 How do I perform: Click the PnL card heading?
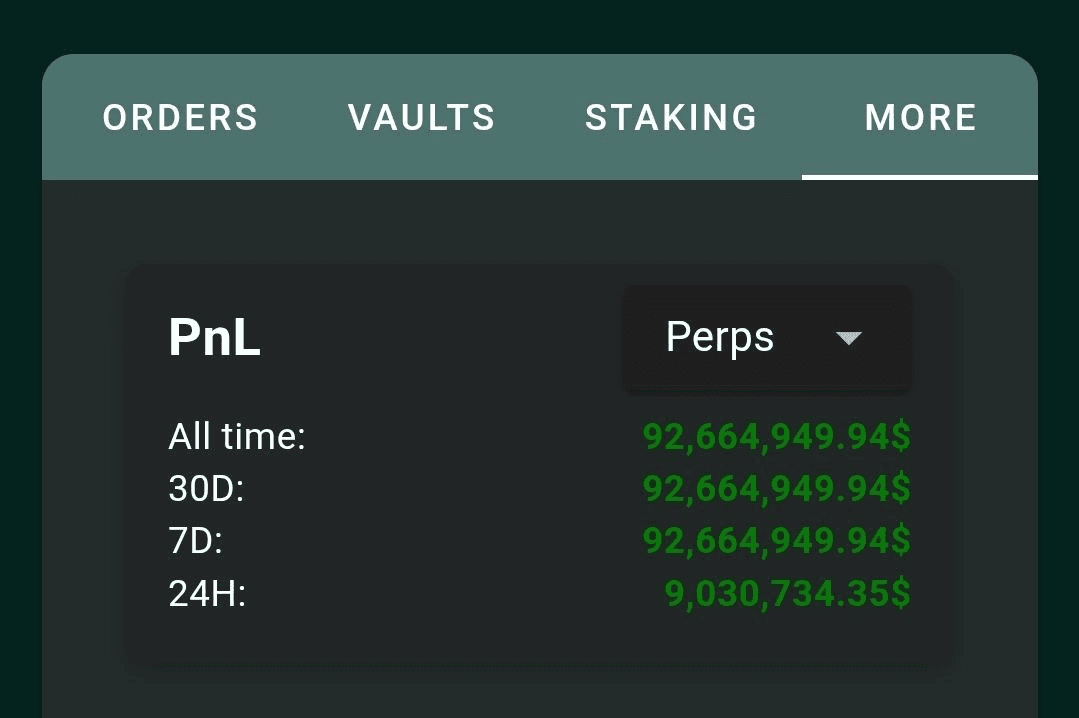coord(214,338)
